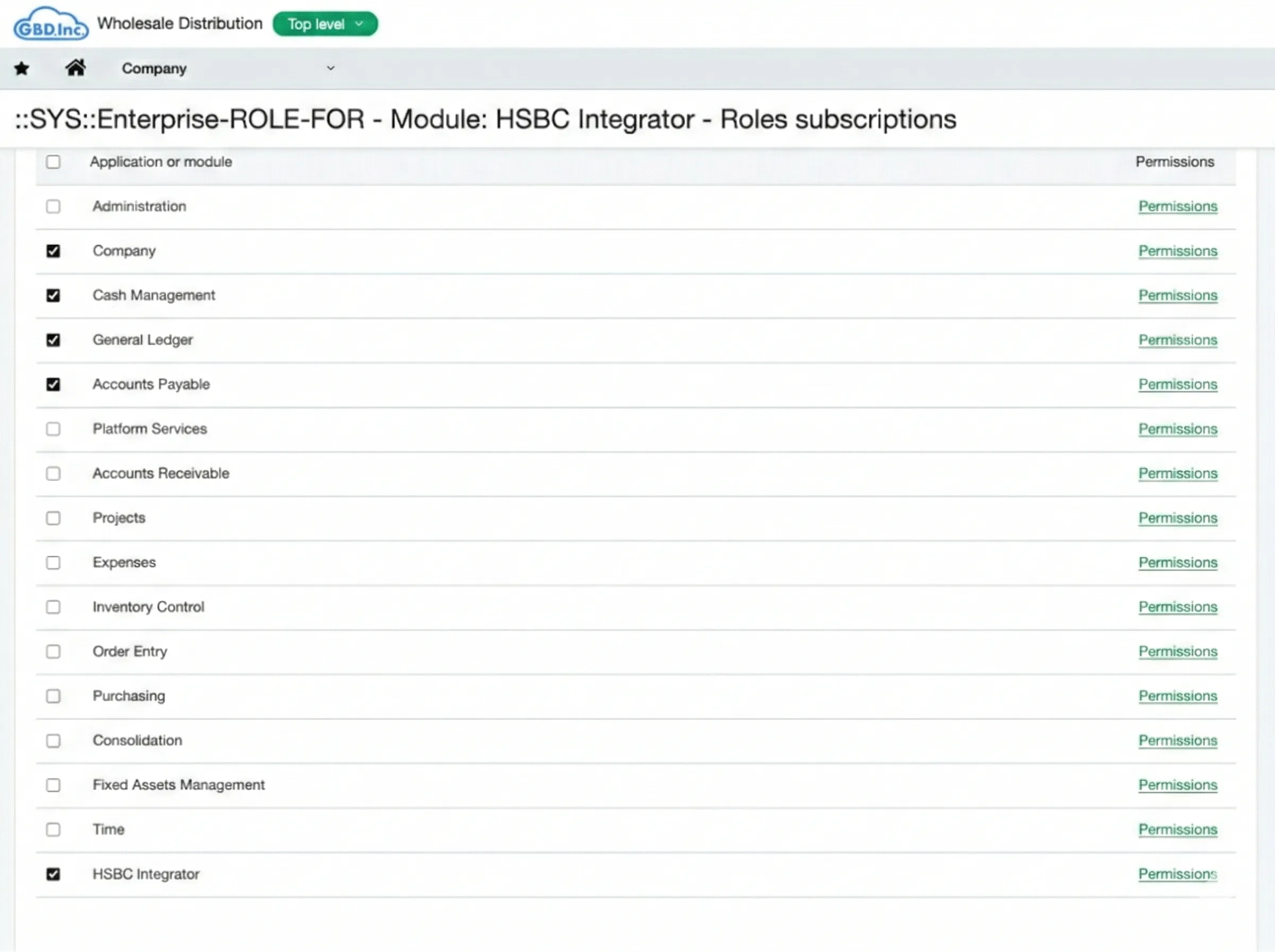Open the Top level entity dropdown

pyautogui.click(x=325, y=24)
